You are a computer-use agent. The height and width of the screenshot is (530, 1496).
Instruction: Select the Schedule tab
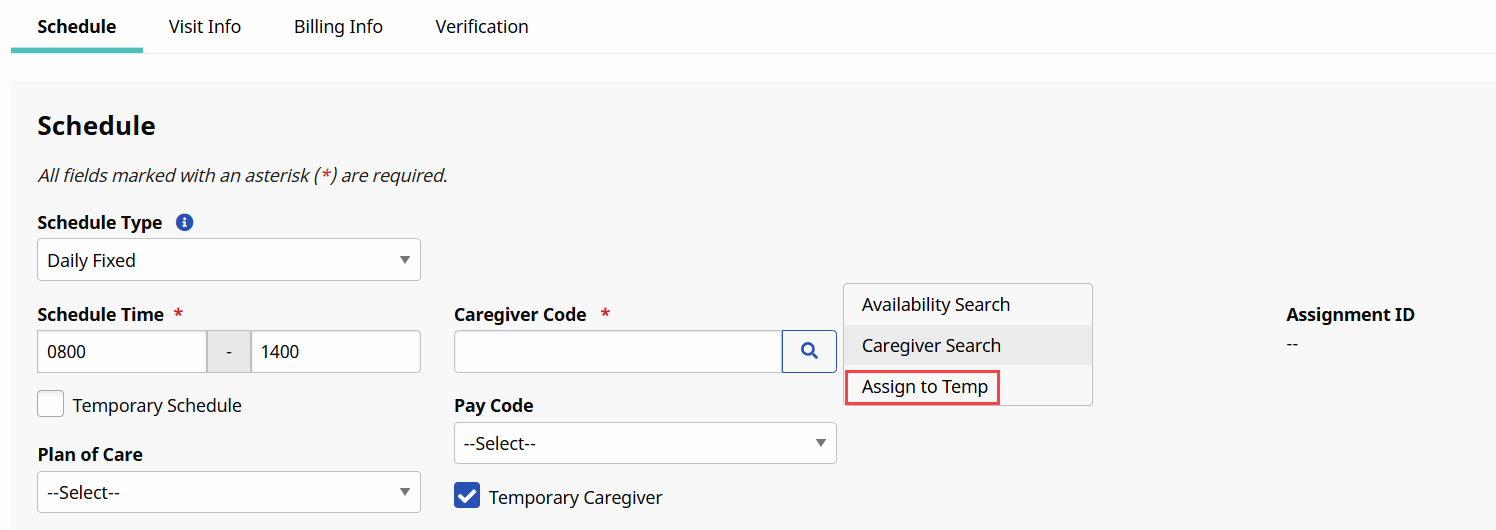[x=77, y=27]
